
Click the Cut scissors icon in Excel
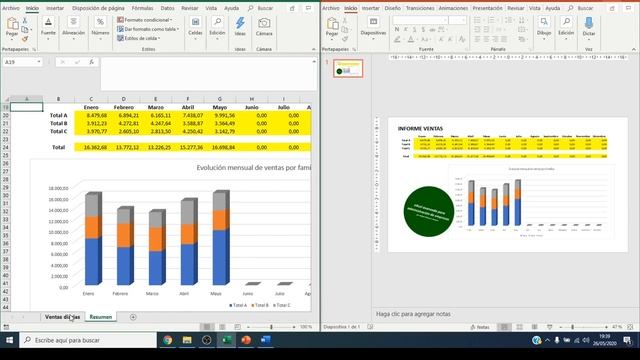(x=25, y=20)
